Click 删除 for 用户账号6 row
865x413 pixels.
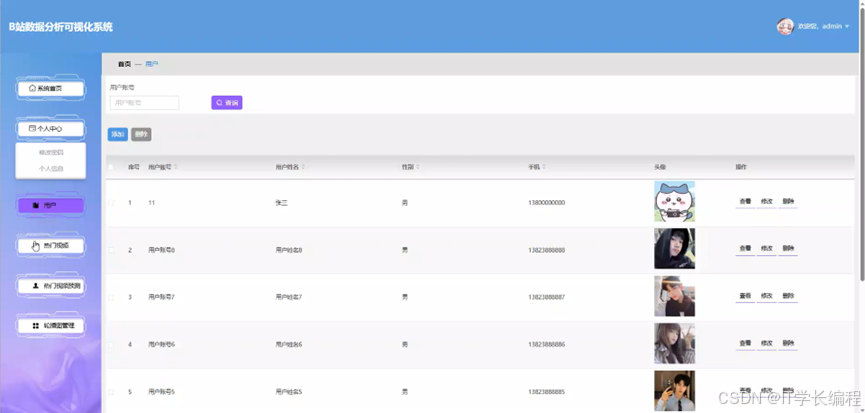coord(788,344)
